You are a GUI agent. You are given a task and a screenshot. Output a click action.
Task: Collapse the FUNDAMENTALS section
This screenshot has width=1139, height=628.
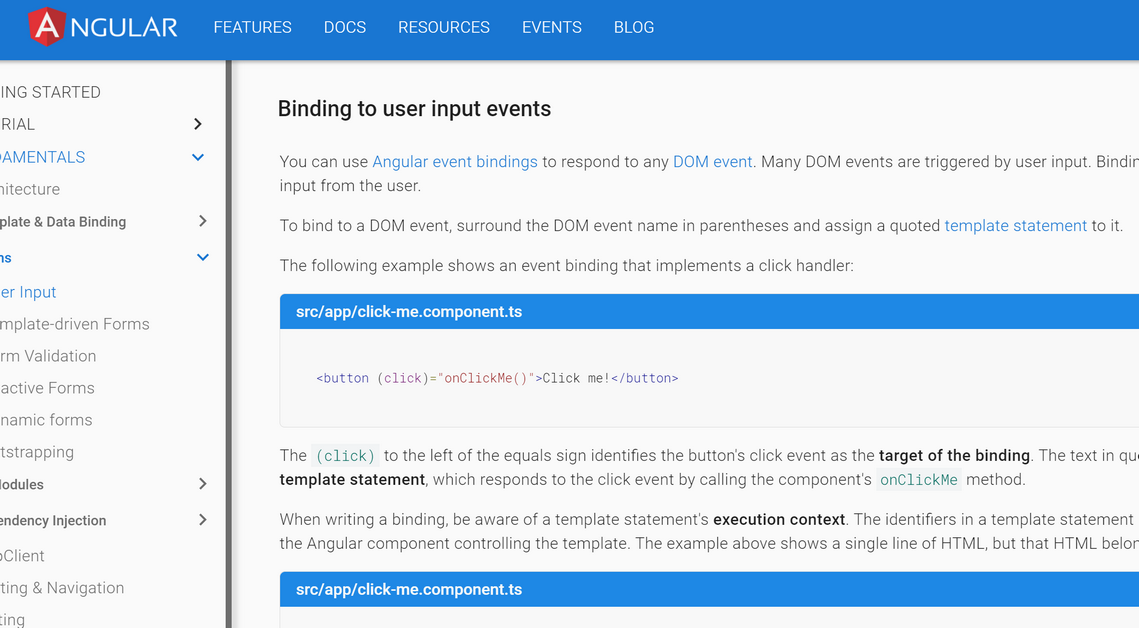(197, 156)
